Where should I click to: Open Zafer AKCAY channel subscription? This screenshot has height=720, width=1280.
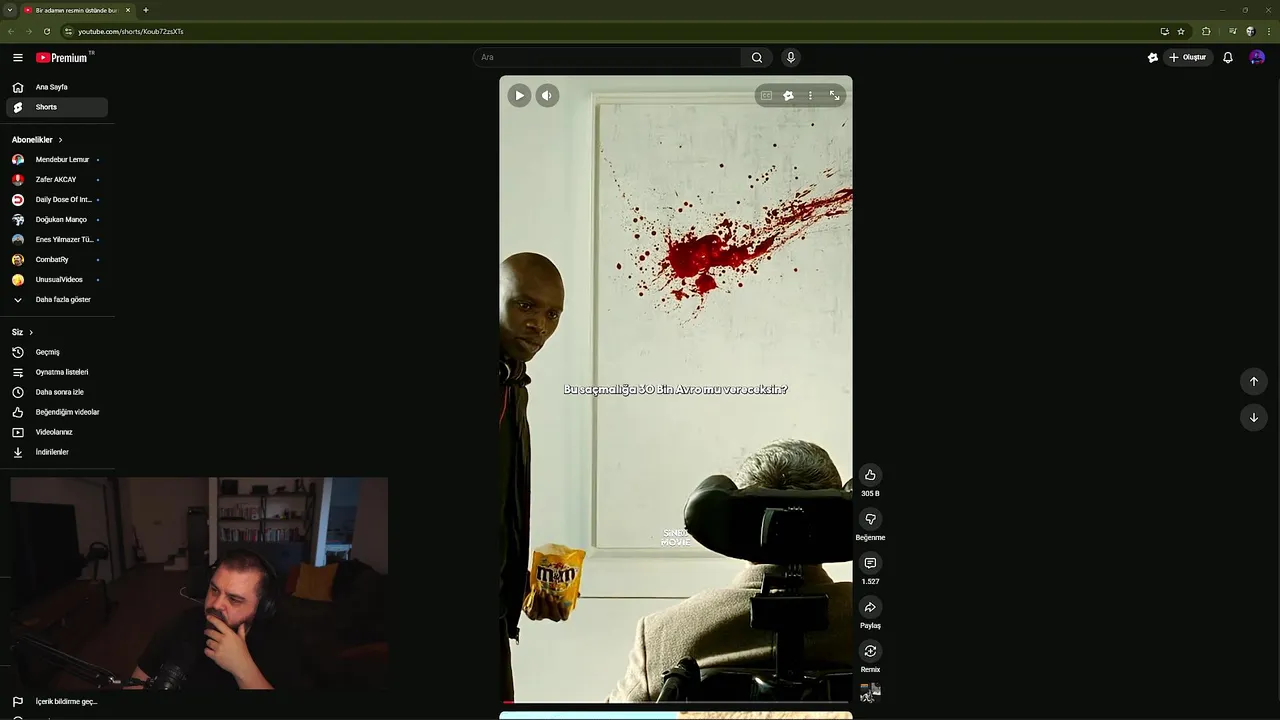coord(57,180)
